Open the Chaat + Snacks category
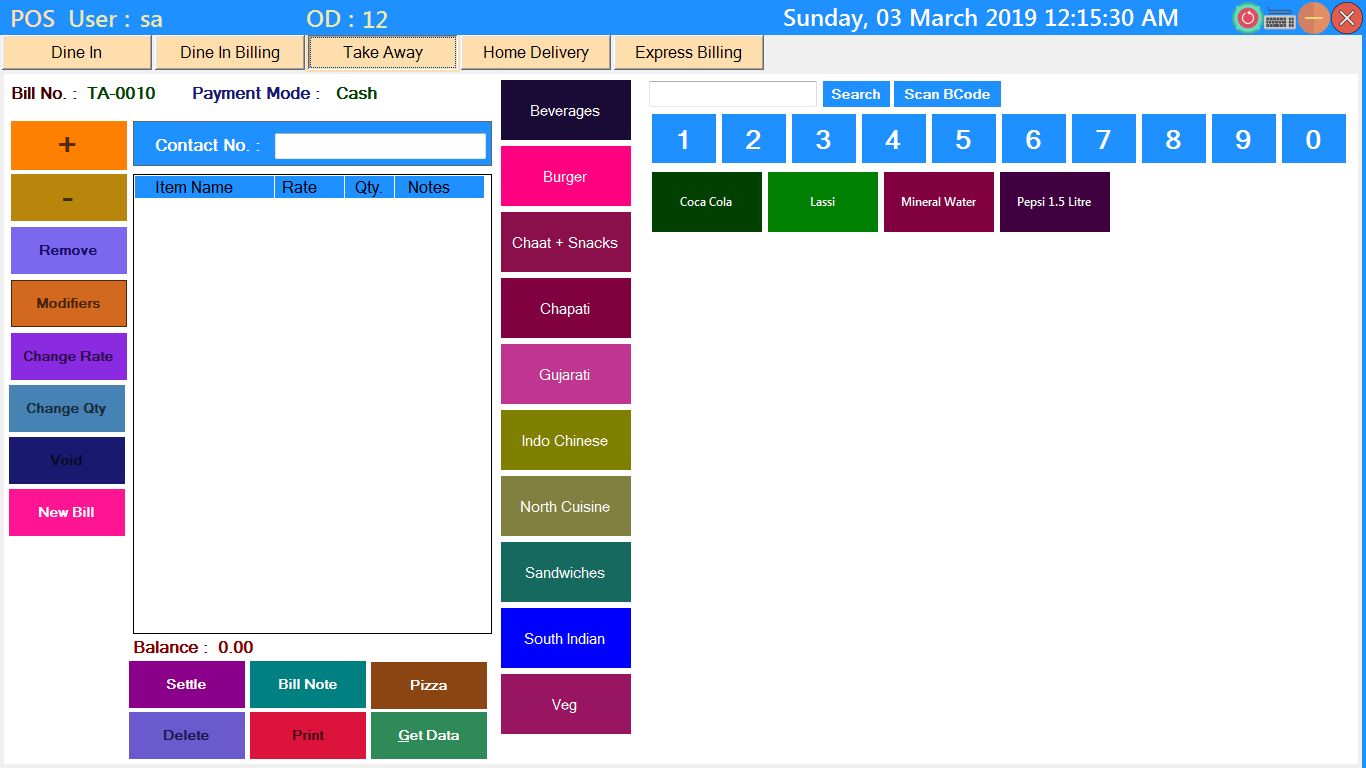 coord(566,242)
